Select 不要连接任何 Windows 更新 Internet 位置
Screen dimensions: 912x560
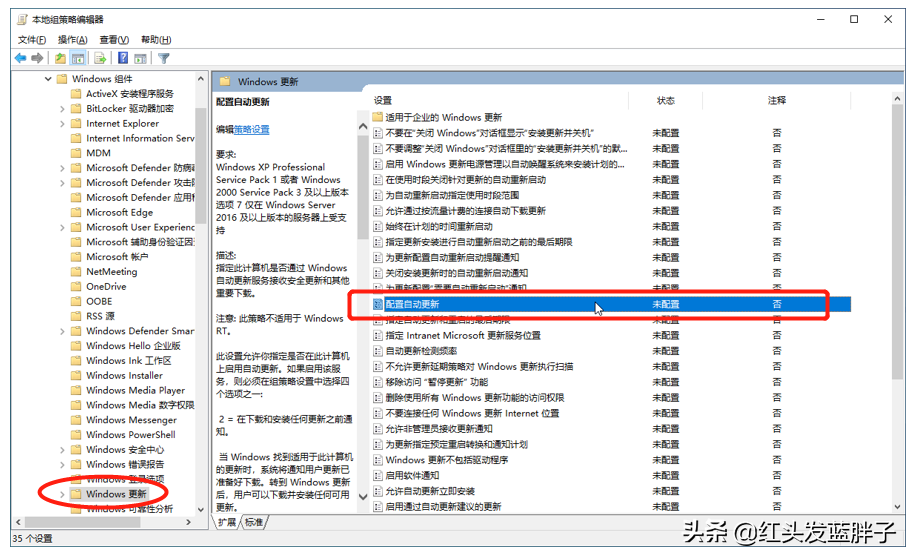pyautogui.click(x=472, y=413)
